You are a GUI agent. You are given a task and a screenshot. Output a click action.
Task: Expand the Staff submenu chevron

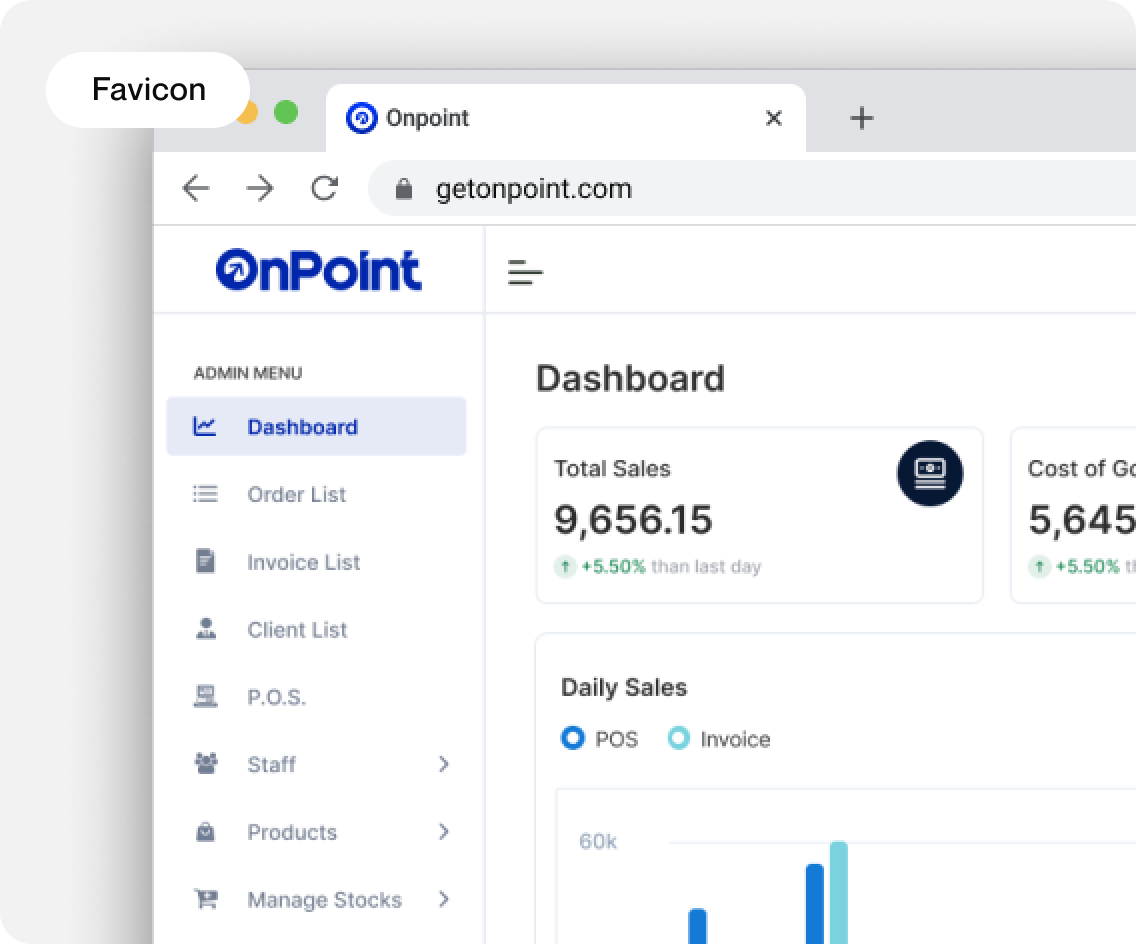pos(444,764)
